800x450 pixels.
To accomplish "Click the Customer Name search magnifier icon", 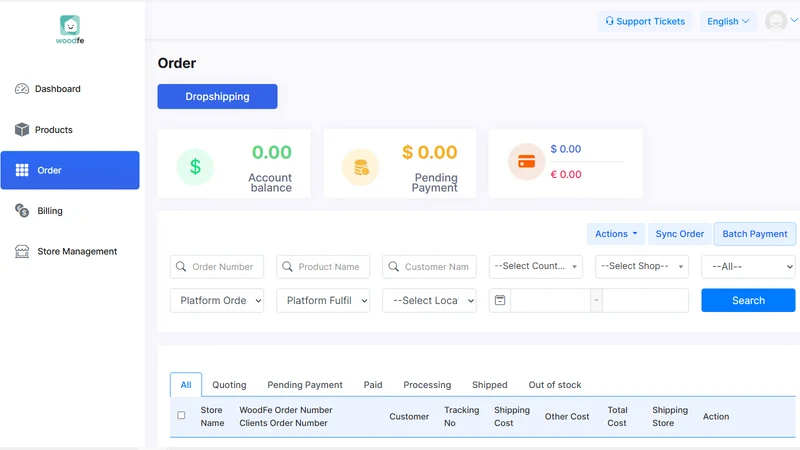I will [x=393, y=266].
